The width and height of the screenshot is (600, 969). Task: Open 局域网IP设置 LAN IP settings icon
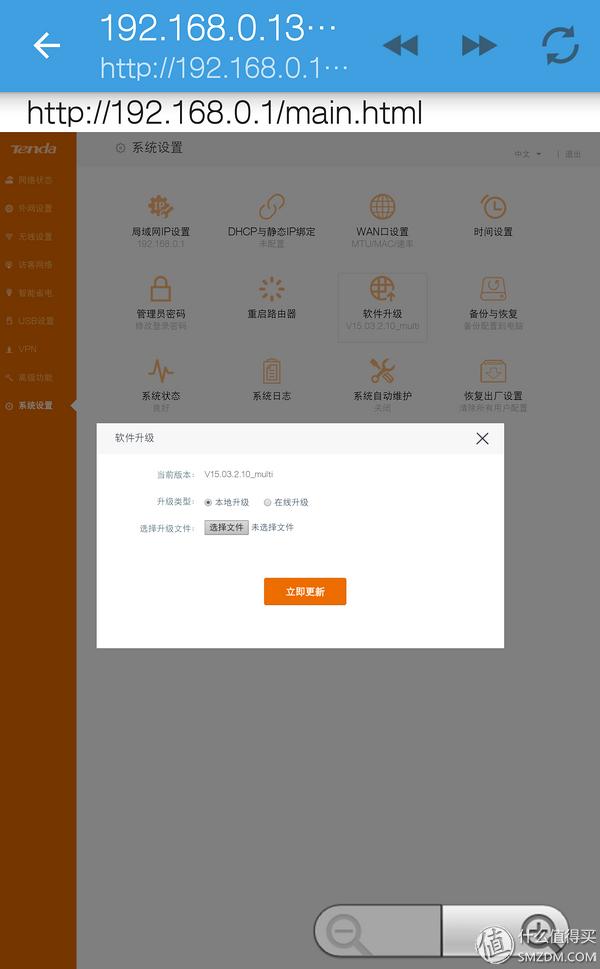161,207
